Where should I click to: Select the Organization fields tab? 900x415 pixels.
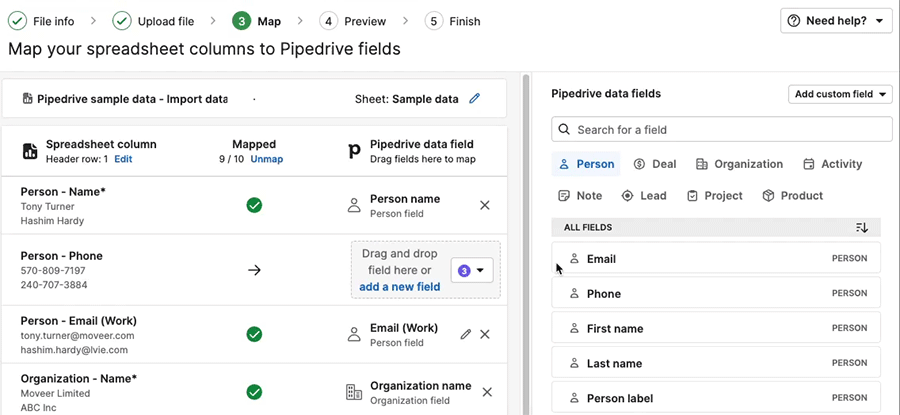coord(739,164)
